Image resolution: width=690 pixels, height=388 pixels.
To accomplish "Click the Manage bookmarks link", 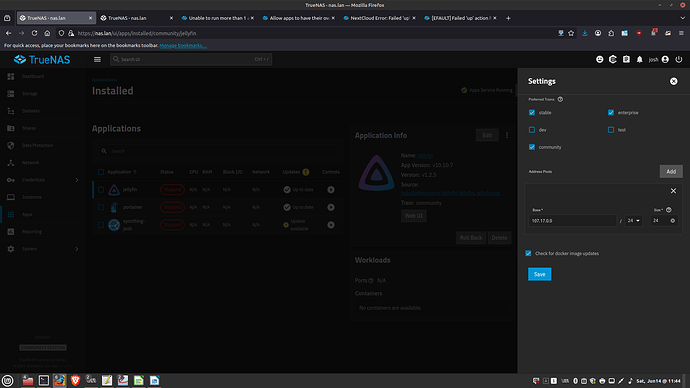I will click(183, 45).
